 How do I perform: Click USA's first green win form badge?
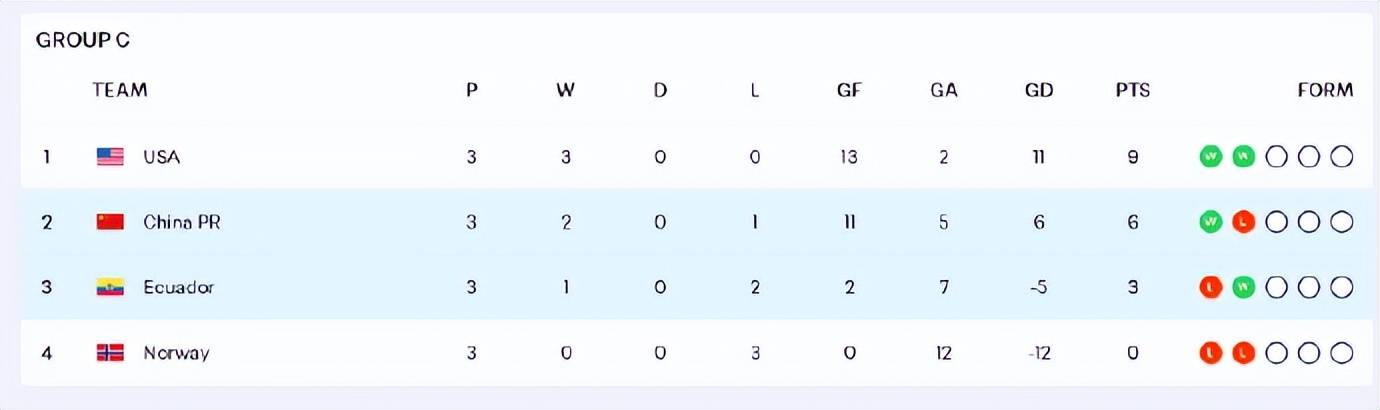(1211, 156)
